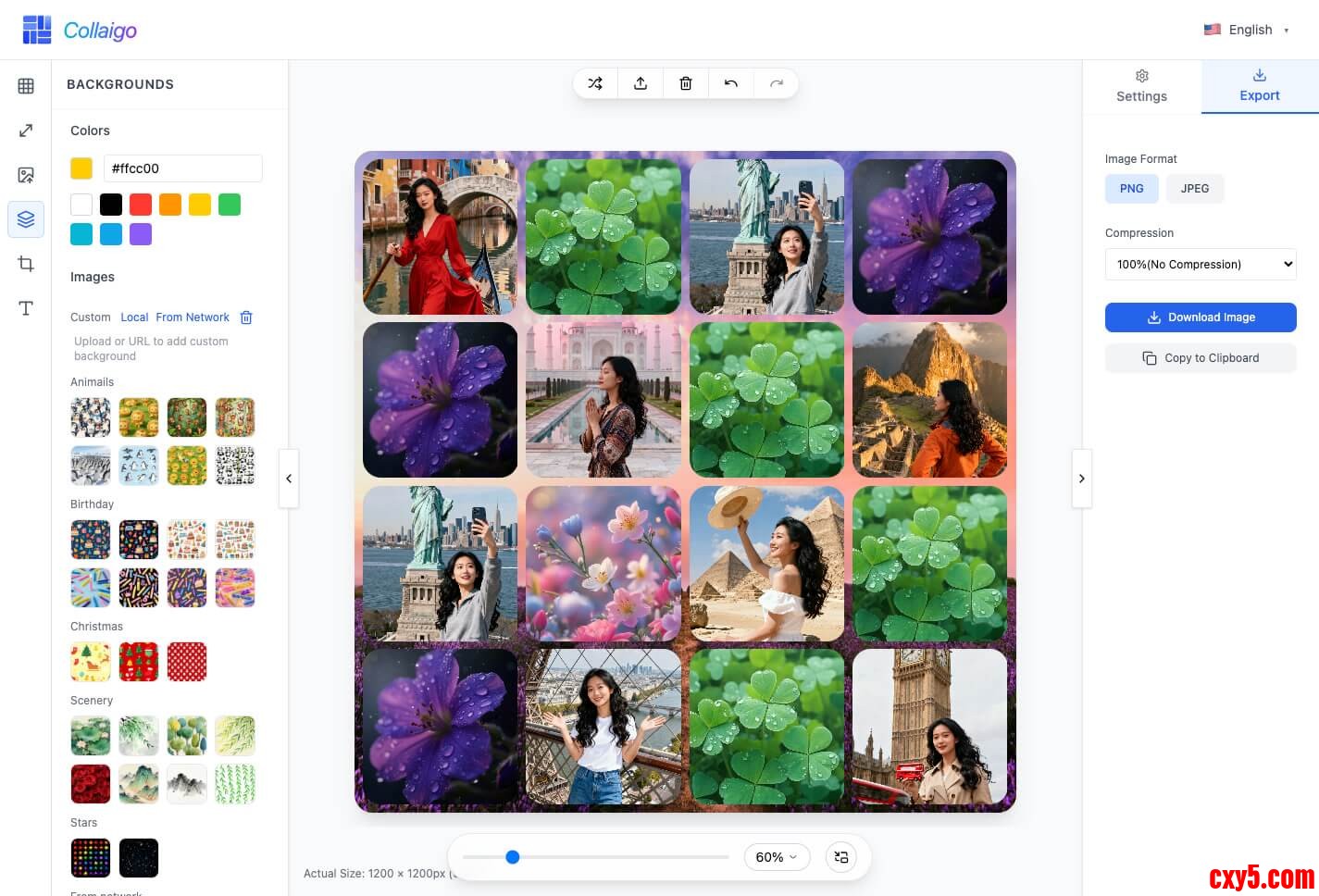Select first Animals background thumbnail
The image size is (1319, 896).
tap(91, 417)
